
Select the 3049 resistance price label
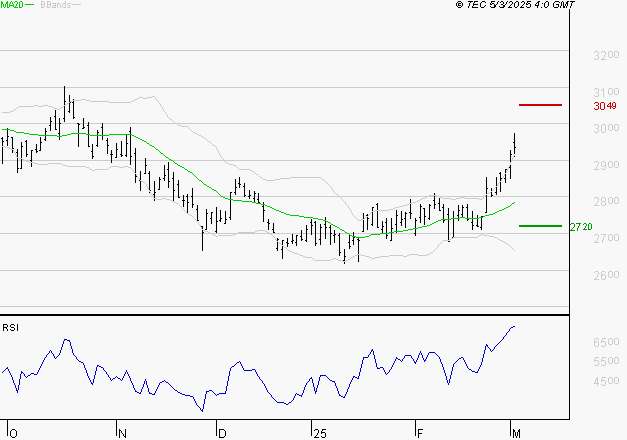[x=604, y=106]
